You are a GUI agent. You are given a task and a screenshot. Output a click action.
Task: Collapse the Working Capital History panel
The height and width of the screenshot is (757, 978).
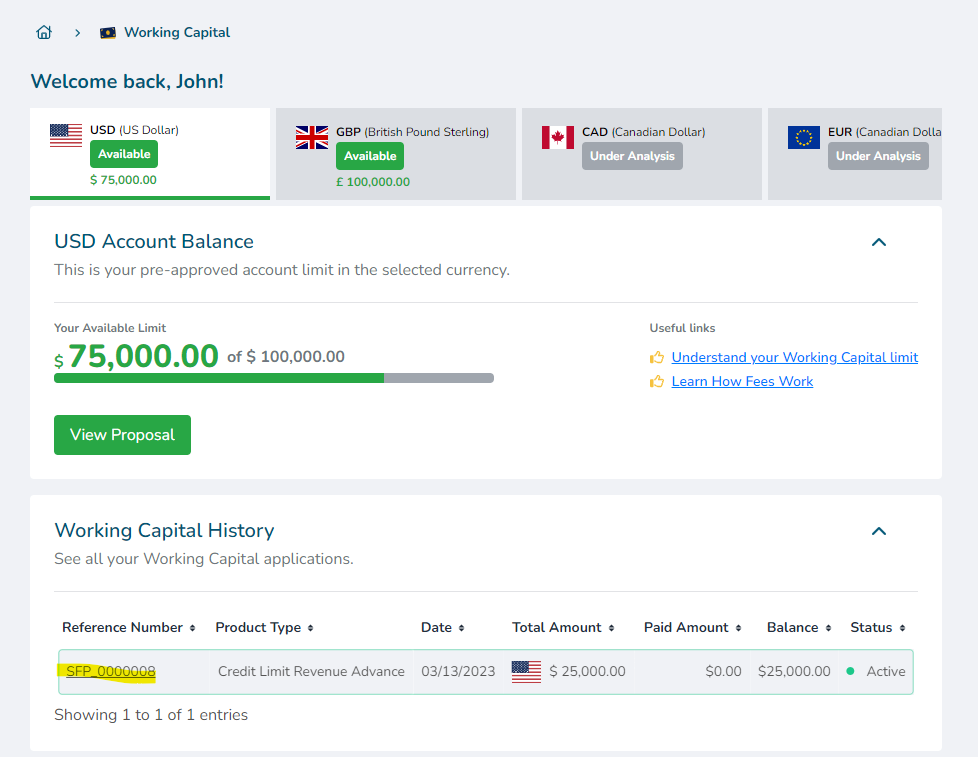(x=879, y=531)
